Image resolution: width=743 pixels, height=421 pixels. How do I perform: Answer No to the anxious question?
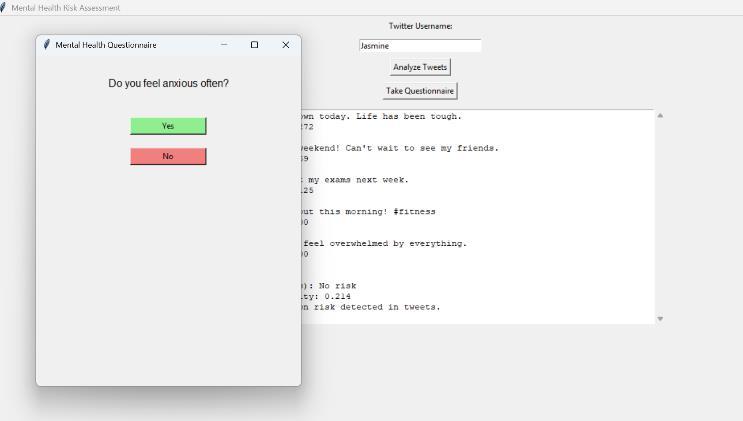pos(168,156)
